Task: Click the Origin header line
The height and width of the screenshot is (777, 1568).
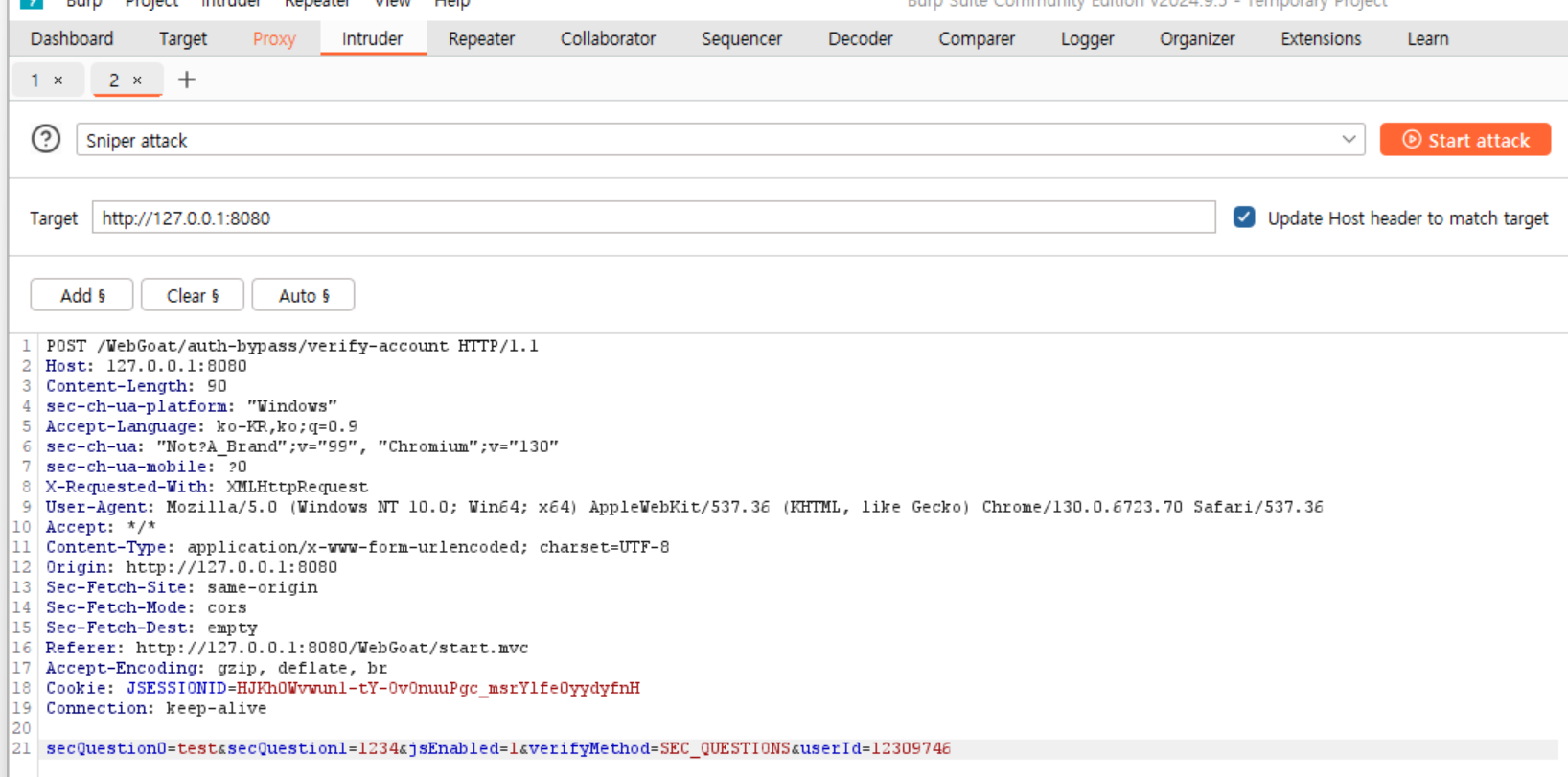Action: pyautogui.click(x=192, y=567)
